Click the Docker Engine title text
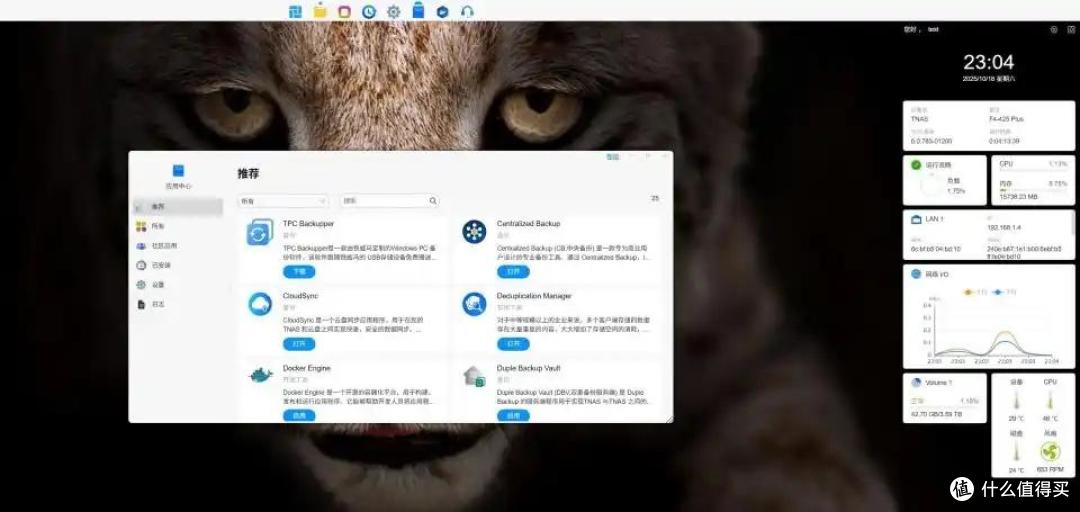Image resolution: width=1080 pixels, height=512 pixels. [x=307, y=368]
